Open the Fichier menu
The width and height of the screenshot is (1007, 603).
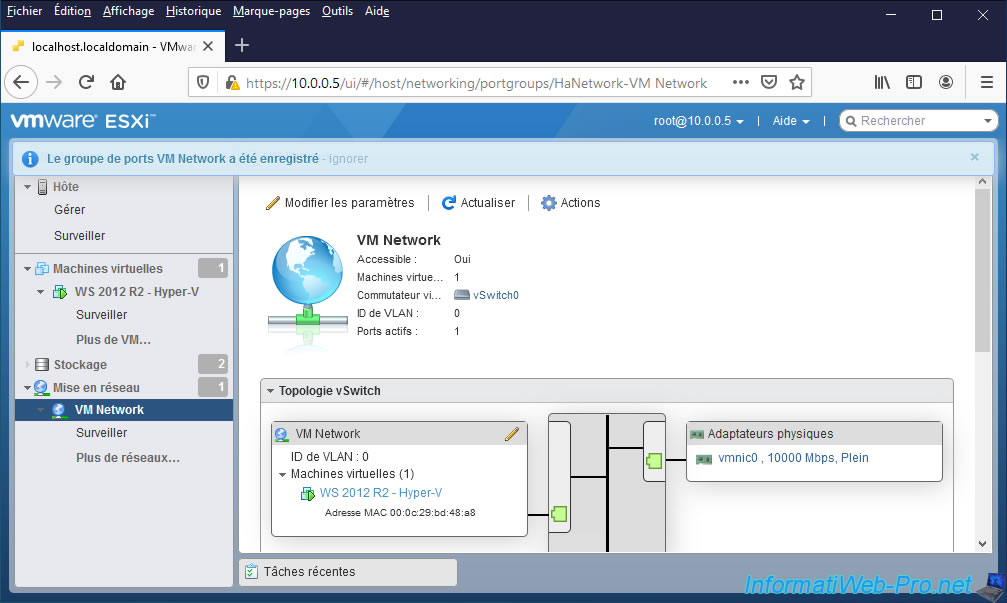pyautogui.click(x=24, y=11)
